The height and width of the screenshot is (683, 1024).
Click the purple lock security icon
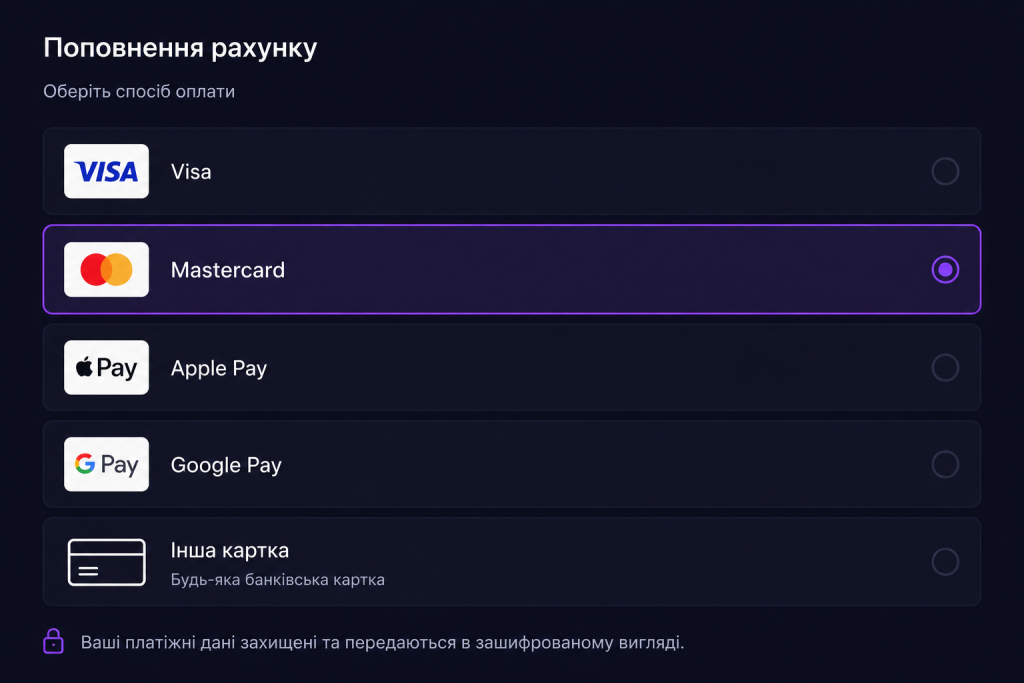[x=54, y=641]
